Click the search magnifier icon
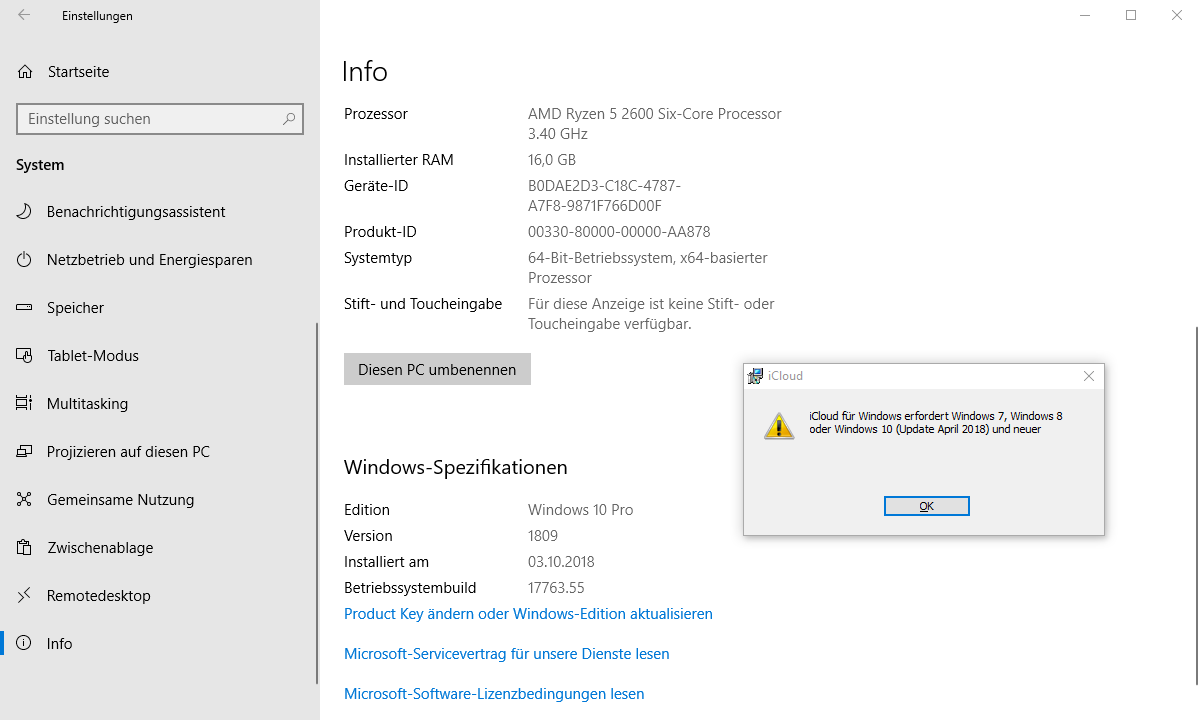 (x=289, y=119)
